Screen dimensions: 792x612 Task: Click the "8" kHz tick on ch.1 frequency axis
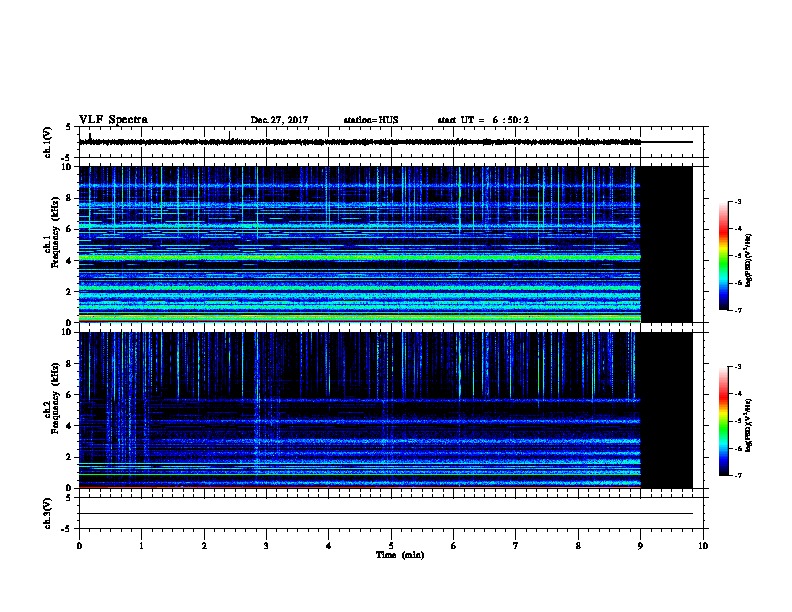pos(69,198)
